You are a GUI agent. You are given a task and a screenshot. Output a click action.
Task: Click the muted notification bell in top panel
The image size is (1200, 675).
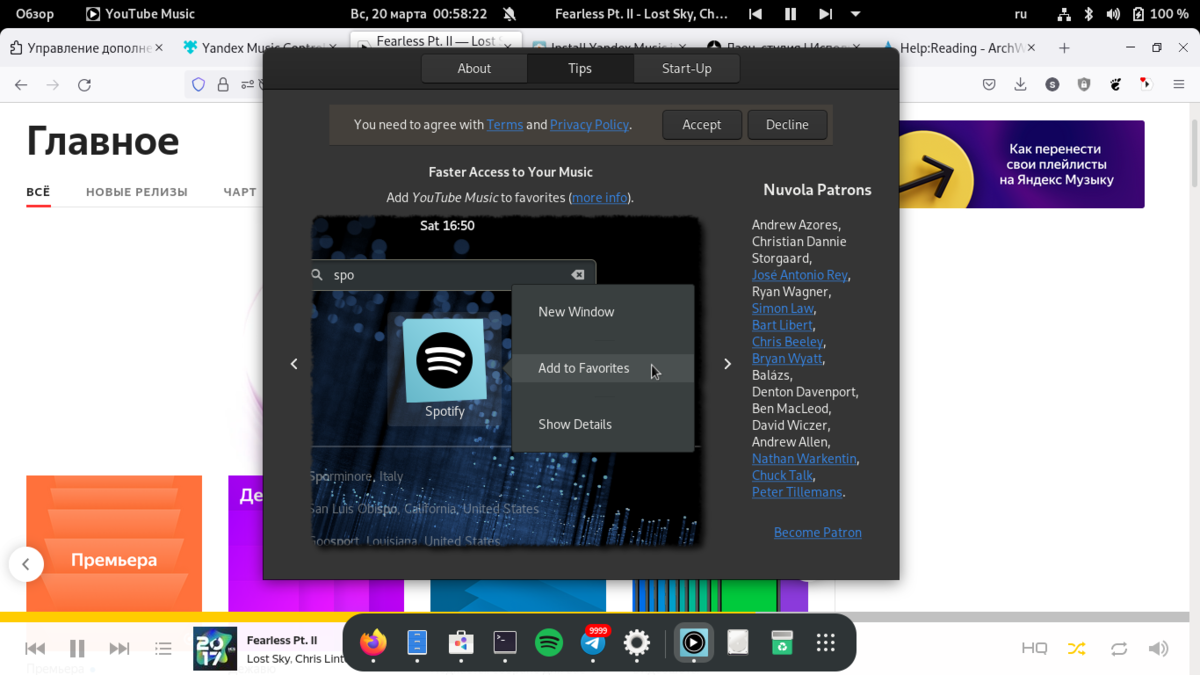coord(510,14)
